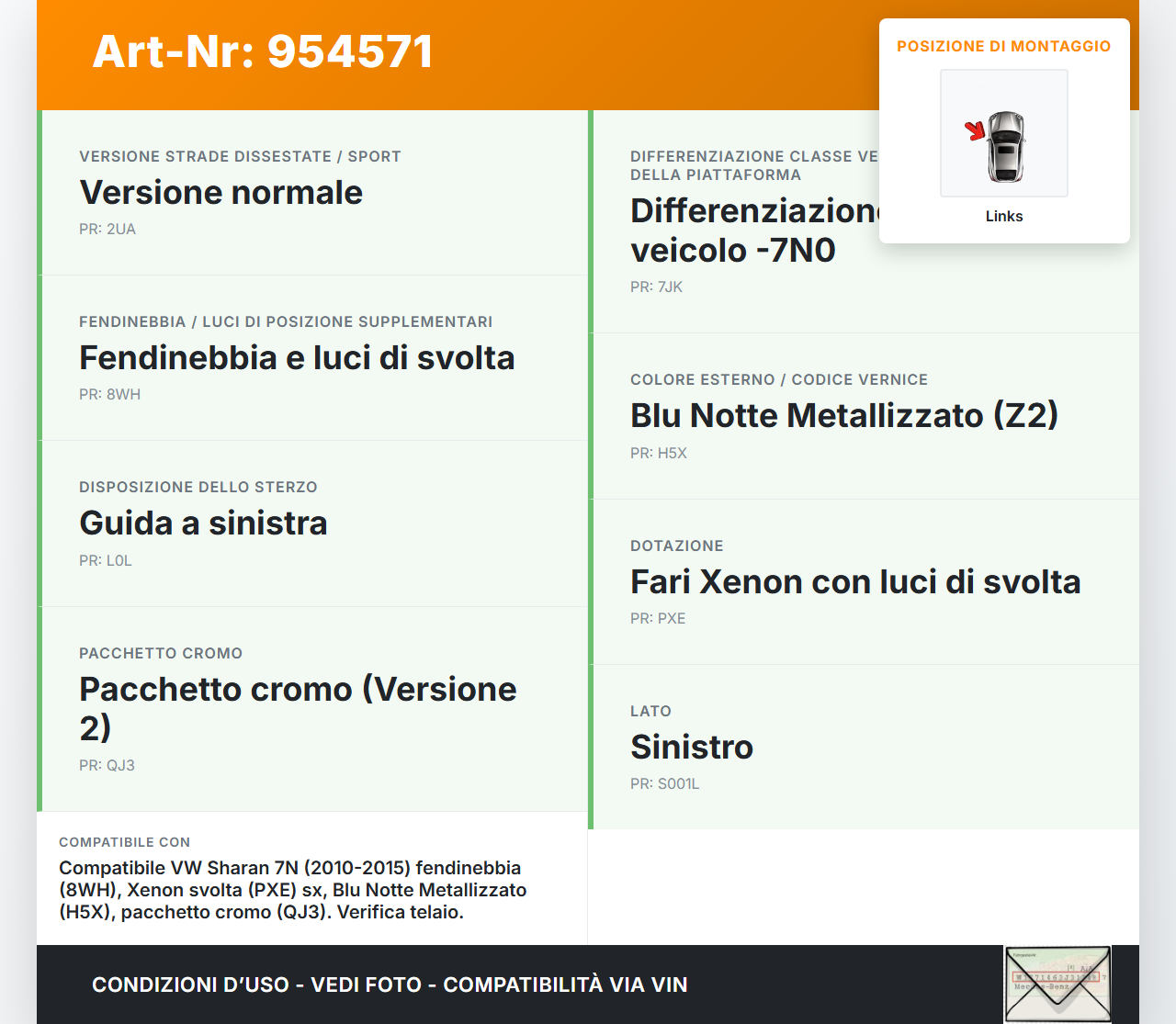
Task: Open the VIN document envelope icon
Action: click(1057, 984)
